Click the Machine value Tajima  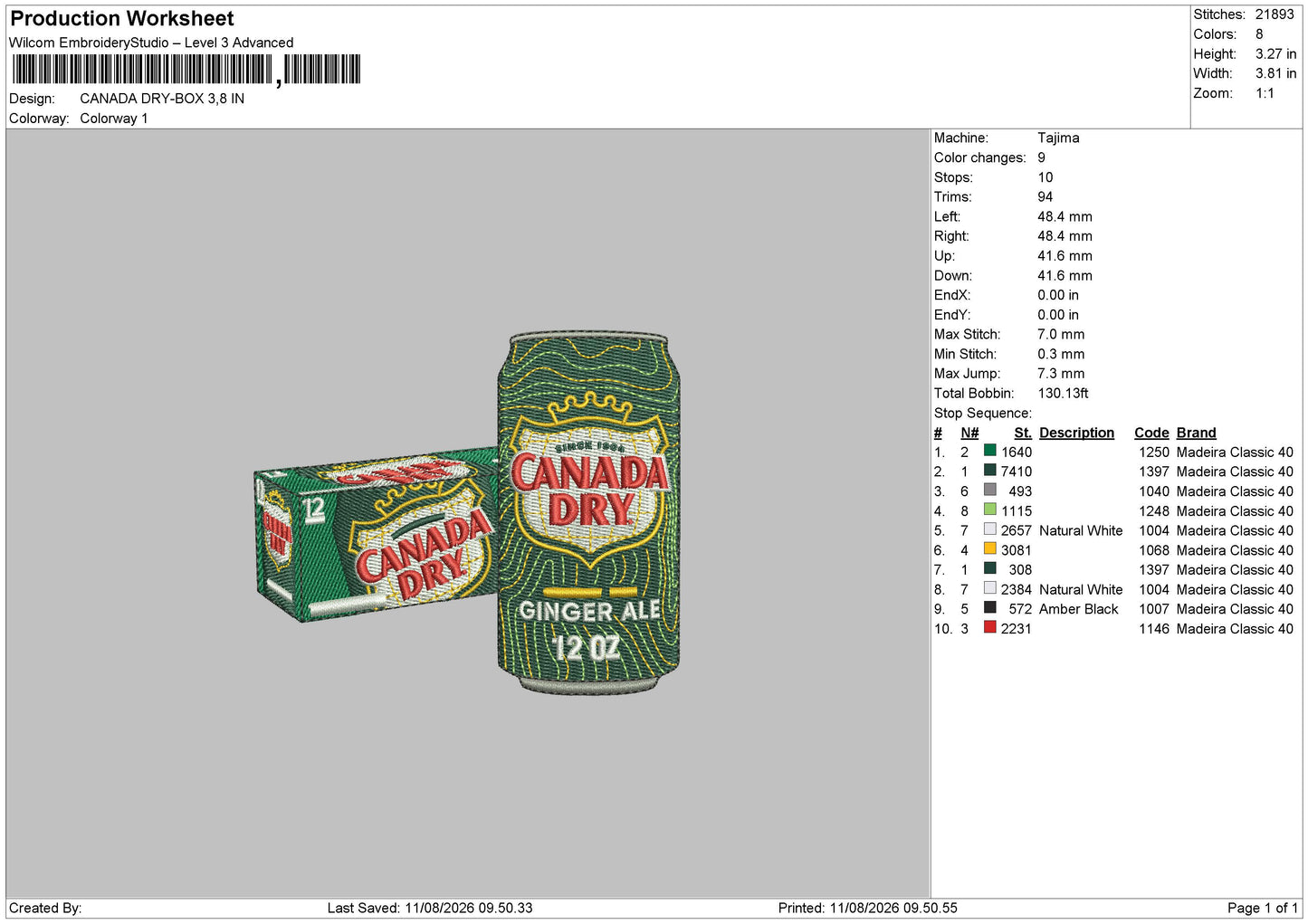point(1058,138)
